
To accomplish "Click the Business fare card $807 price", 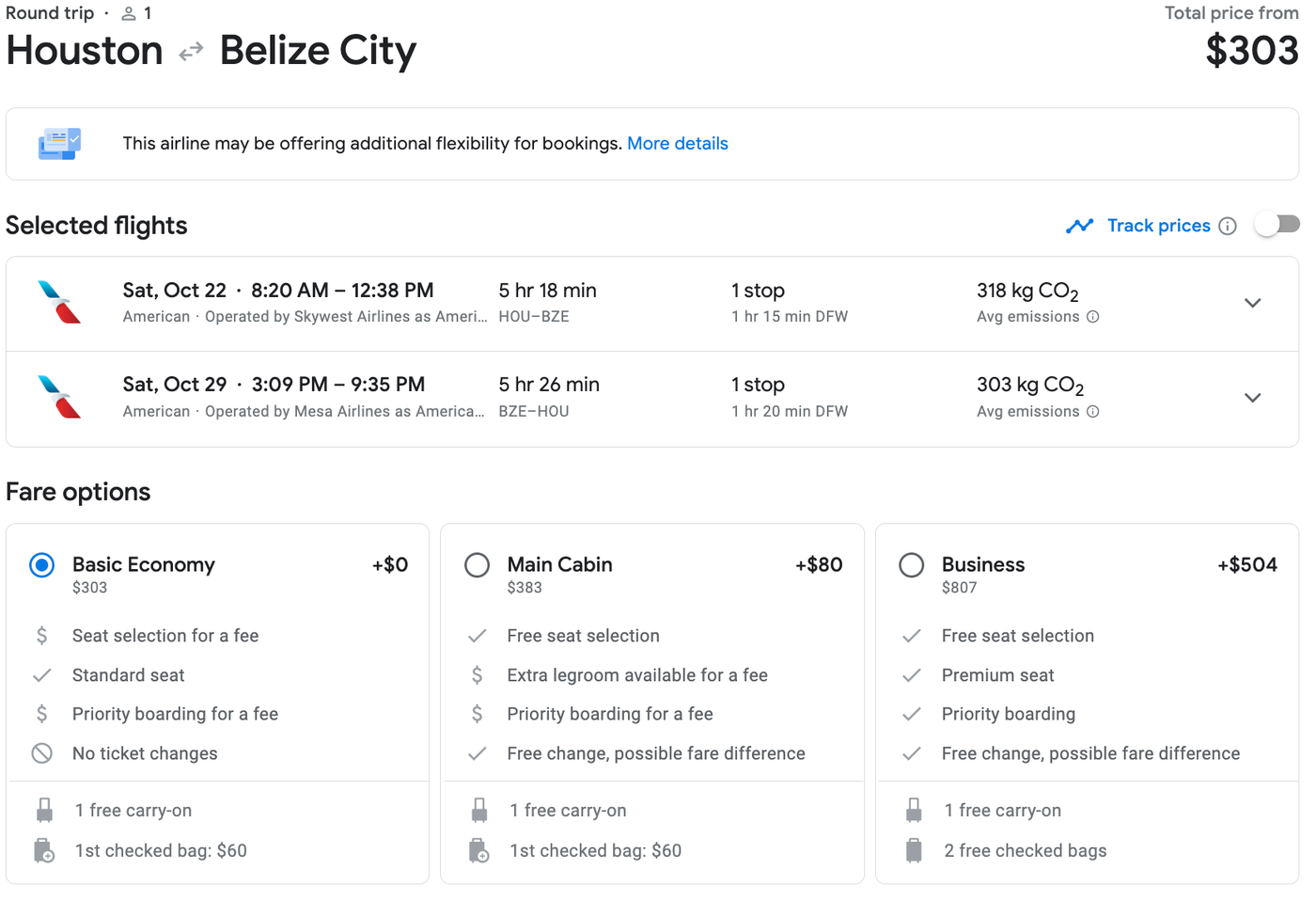I will pos(959,588).
